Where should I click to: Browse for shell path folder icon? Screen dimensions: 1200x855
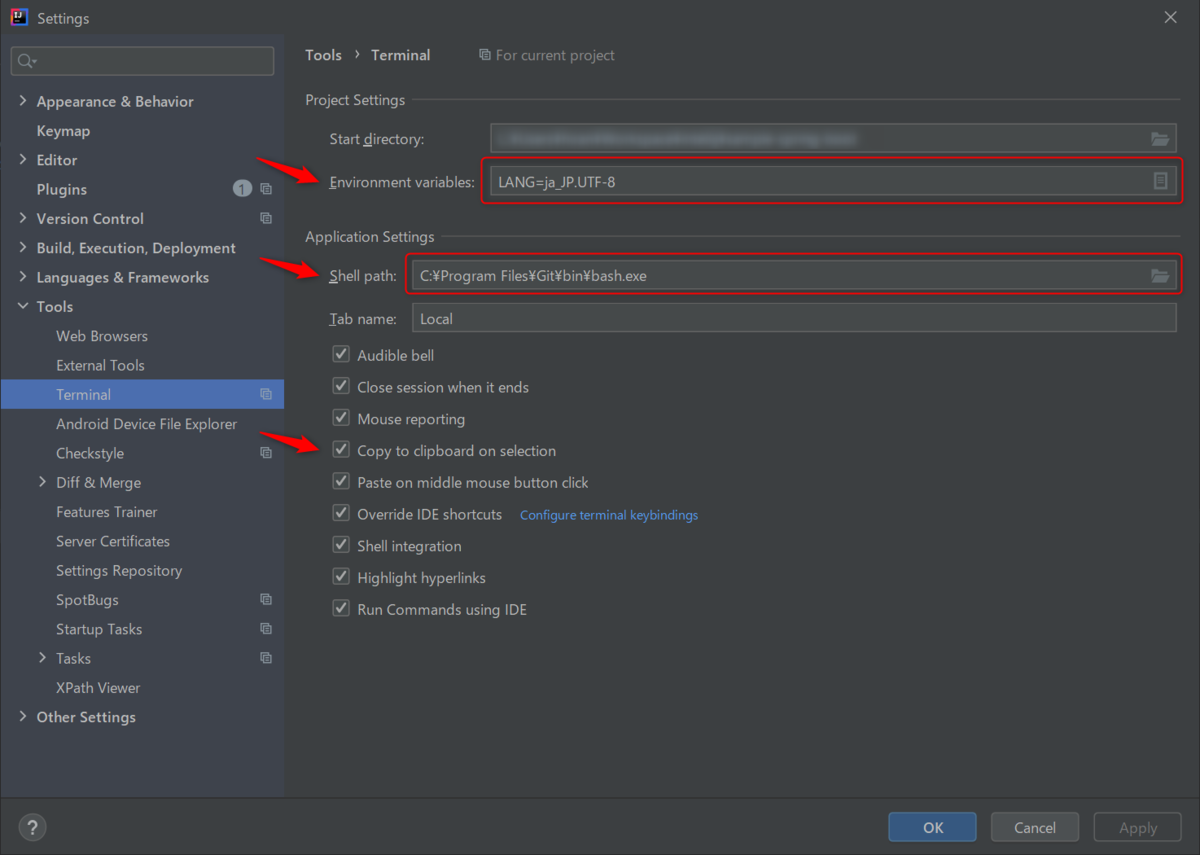coord(1160,275)
